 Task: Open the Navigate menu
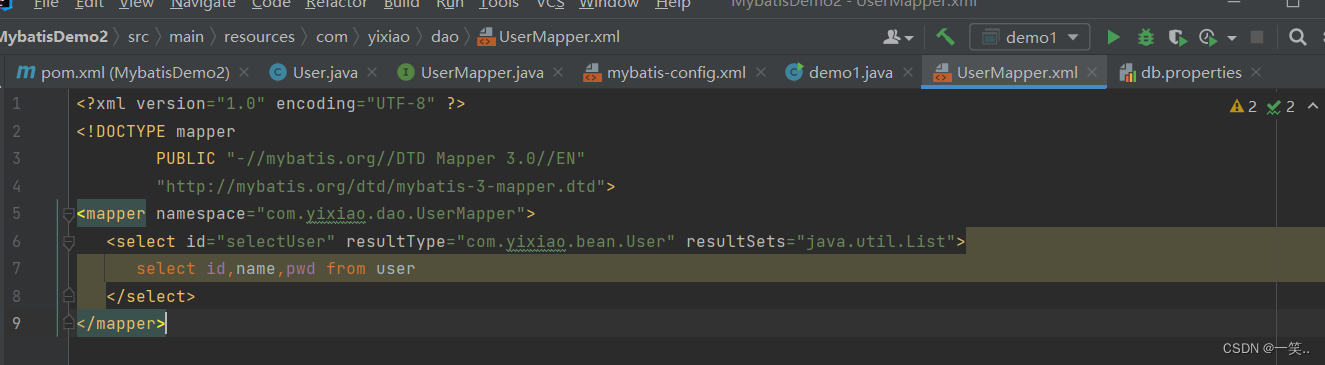(203, 5)
